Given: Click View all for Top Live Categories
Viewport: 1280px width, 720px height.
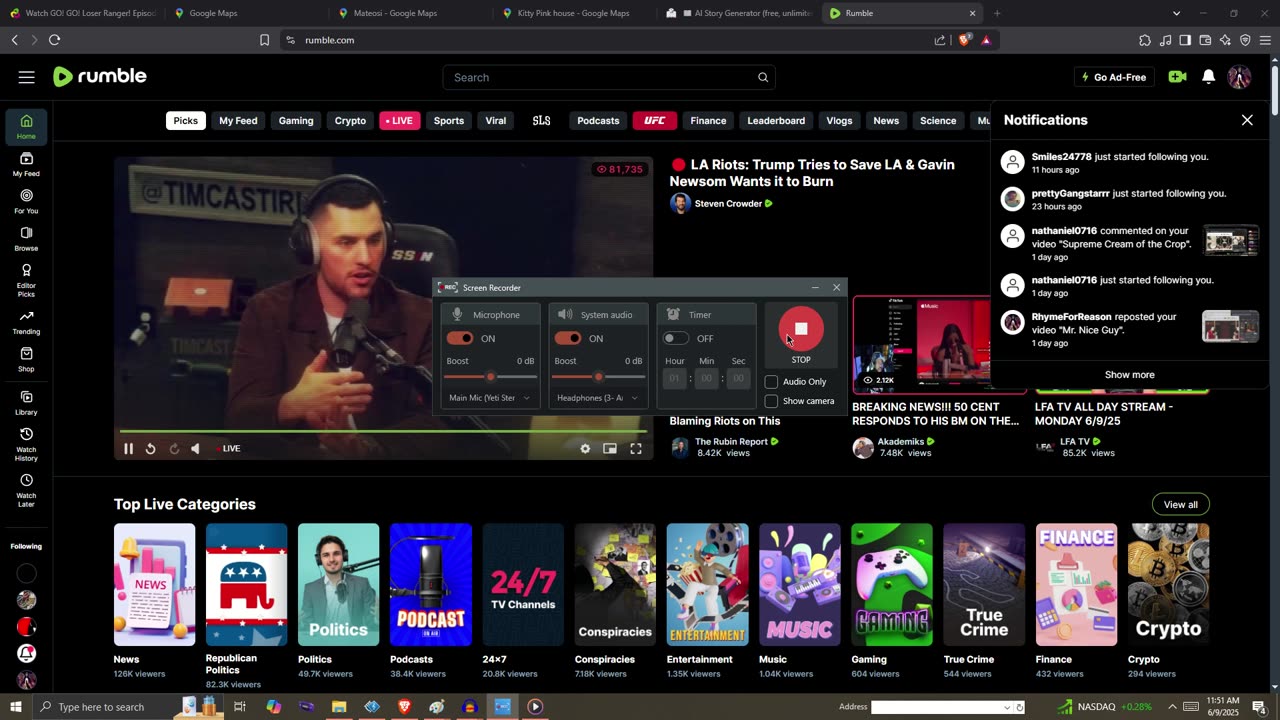Looking at the screenshot, I should [1180, 504].
